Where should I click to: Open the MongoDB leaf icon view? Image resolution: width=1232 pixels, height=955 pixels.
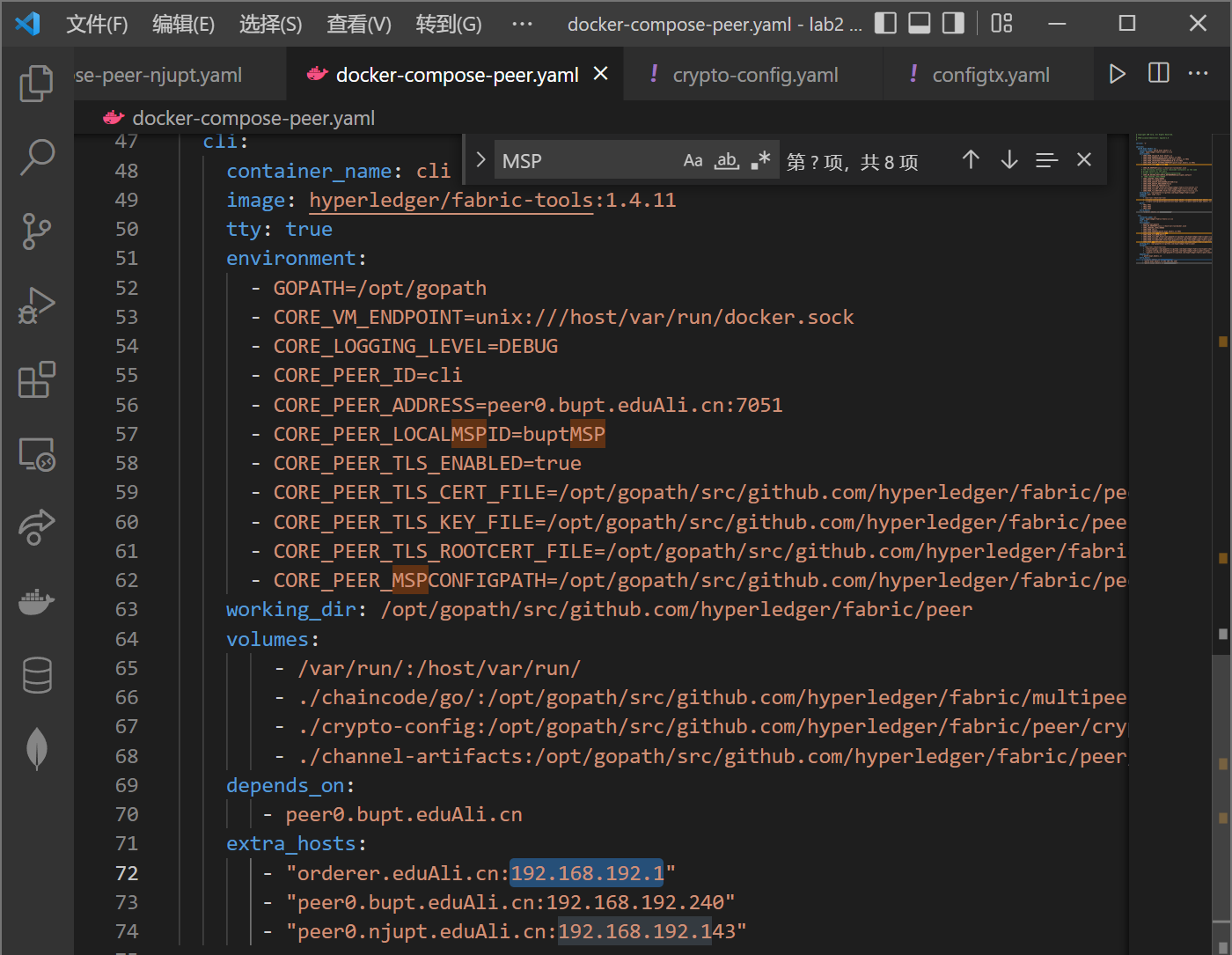tap(36, 749)
